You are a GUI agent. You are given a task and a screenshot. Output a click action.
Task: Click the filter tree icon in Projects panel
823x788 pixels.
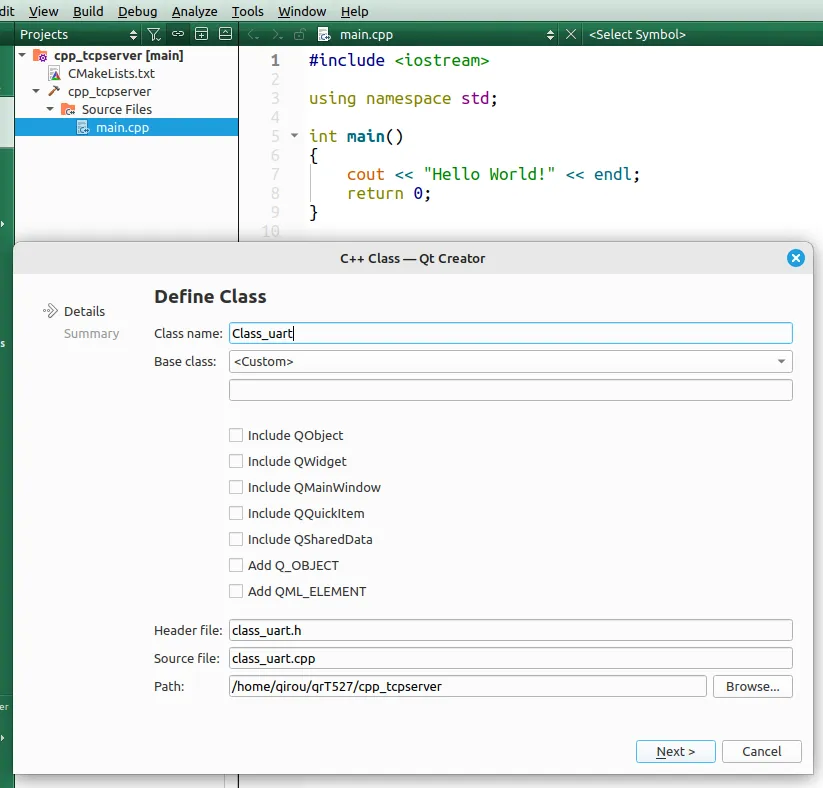[x=154, y=35]
